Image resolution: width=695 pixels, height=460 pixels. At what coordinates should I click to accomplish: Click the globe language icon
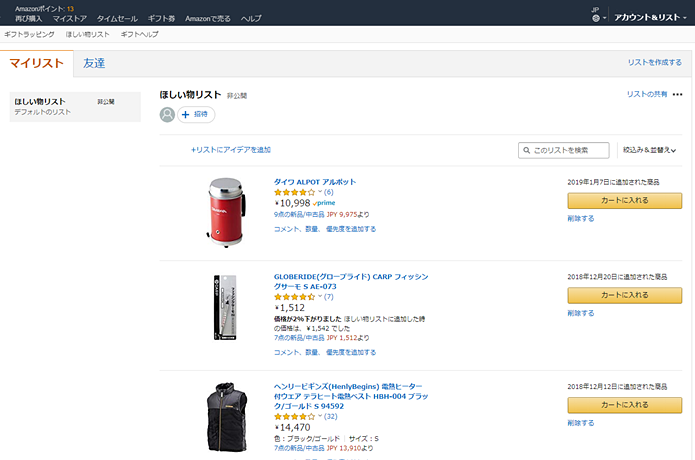click(596, 18)
